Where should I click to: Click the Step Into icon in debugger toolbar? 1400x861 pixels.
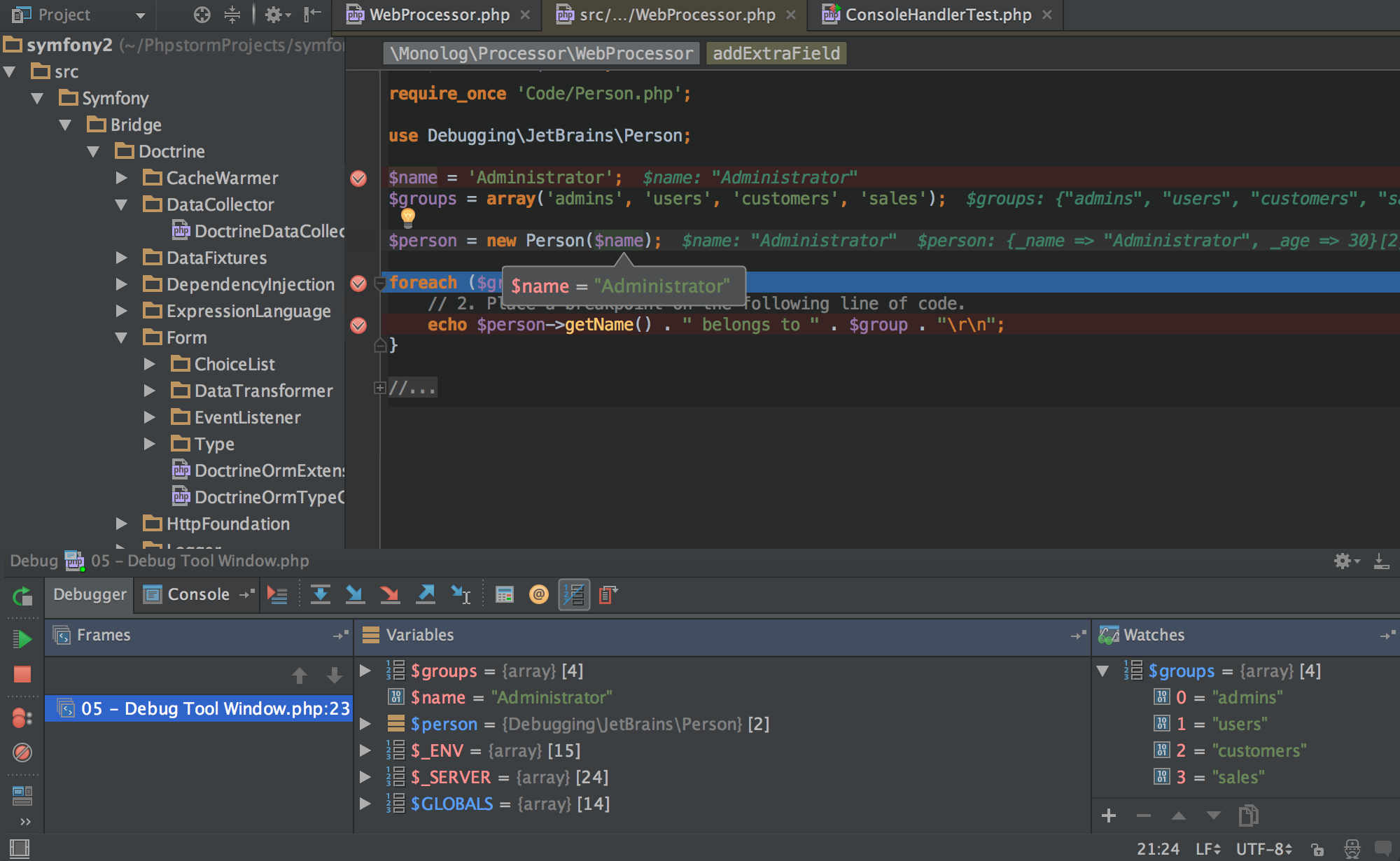(356, 593)
